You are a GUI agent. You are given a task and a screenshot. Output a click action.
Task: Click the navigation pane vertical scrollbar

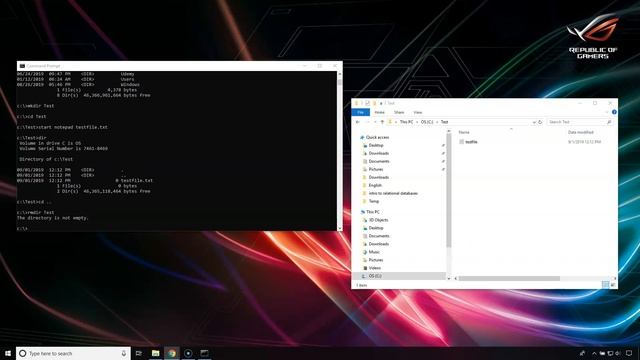[x=449, y=191]
